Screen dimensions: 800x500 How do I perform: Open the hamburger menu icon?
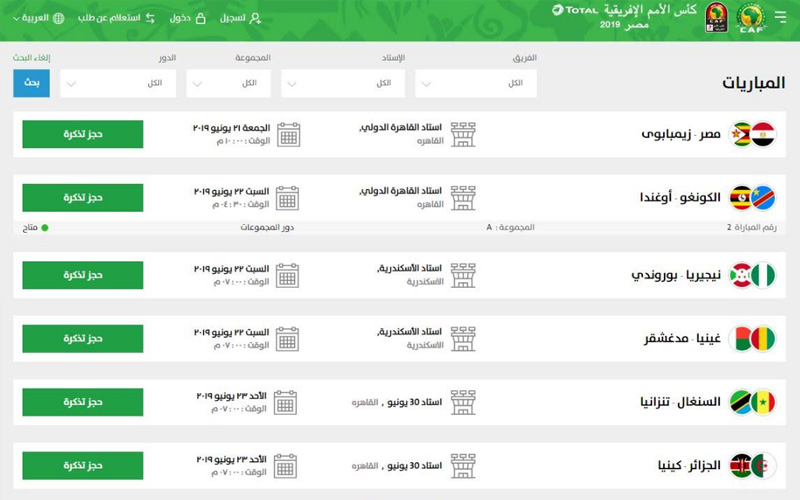780,16
